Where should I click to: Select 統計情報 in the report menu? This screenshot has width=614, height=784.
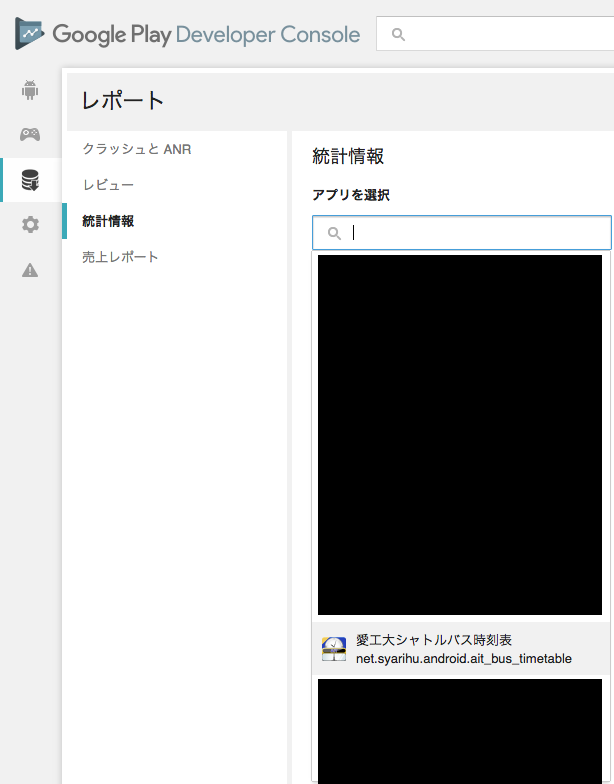pyautogui.click(x=108, y=221)
